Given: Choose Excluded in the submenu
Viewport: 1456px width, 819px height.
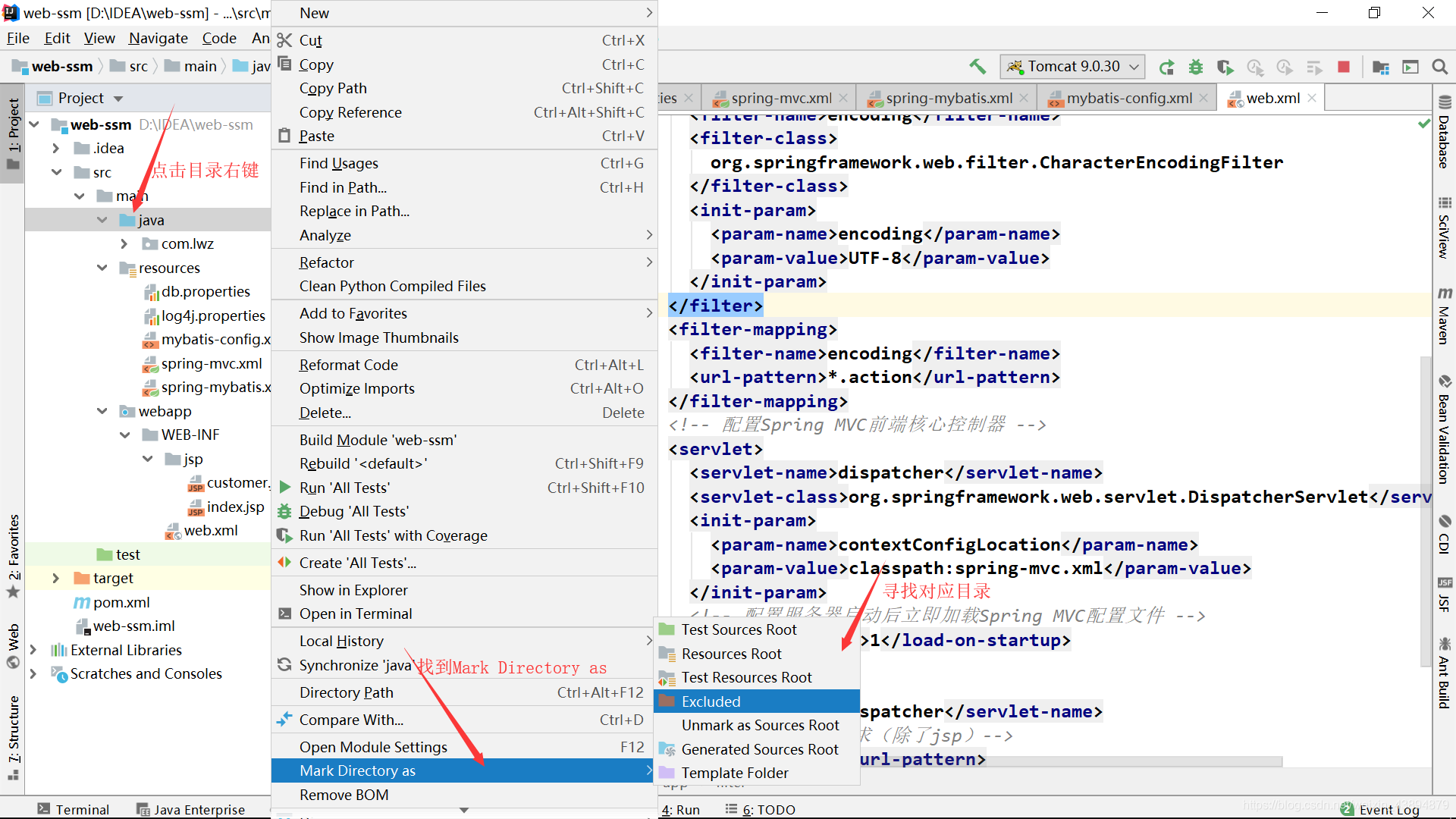Looking at the screenshot, I should pos(757,701).
